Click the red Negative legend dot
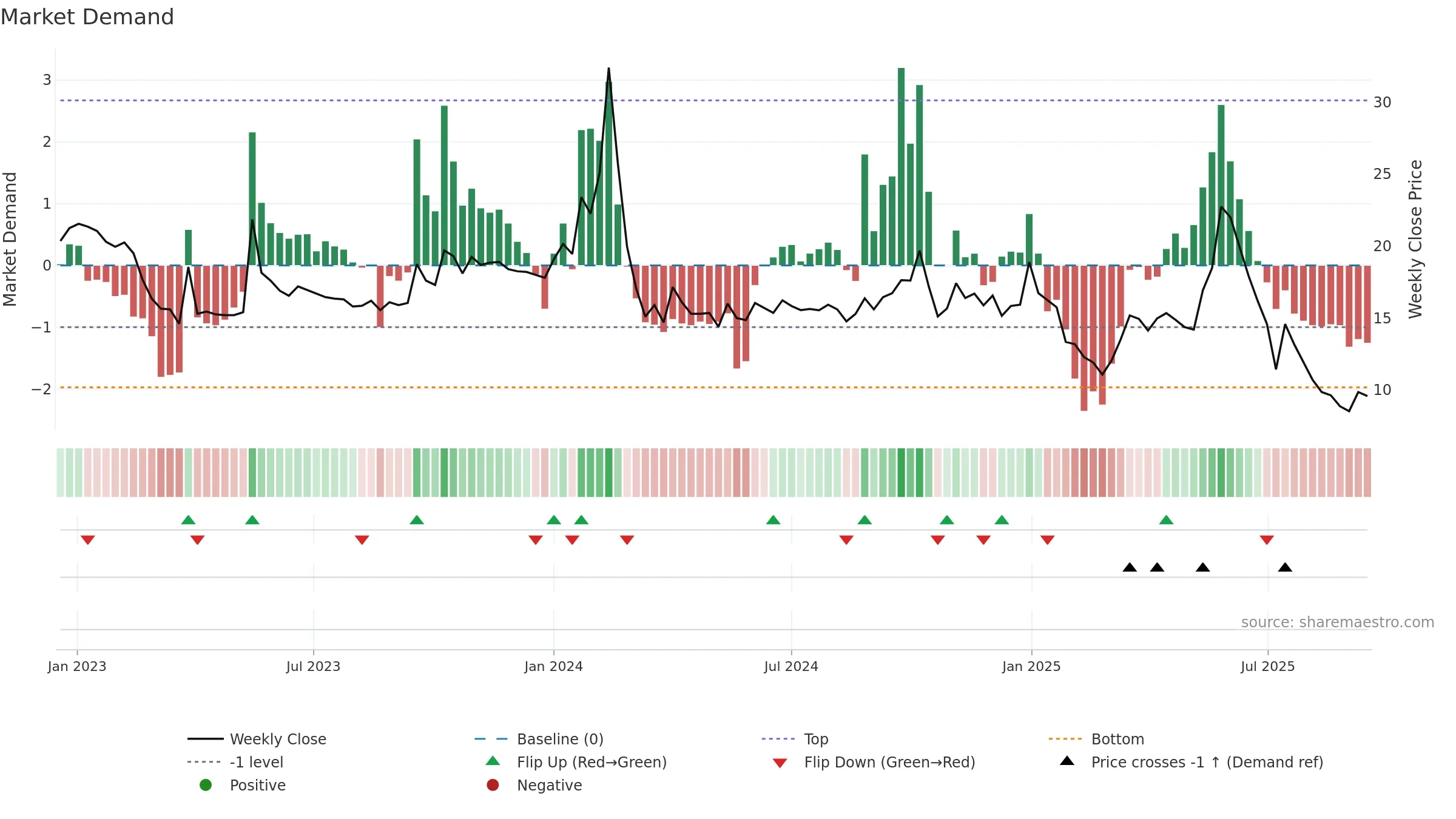 tap(493, 785)
